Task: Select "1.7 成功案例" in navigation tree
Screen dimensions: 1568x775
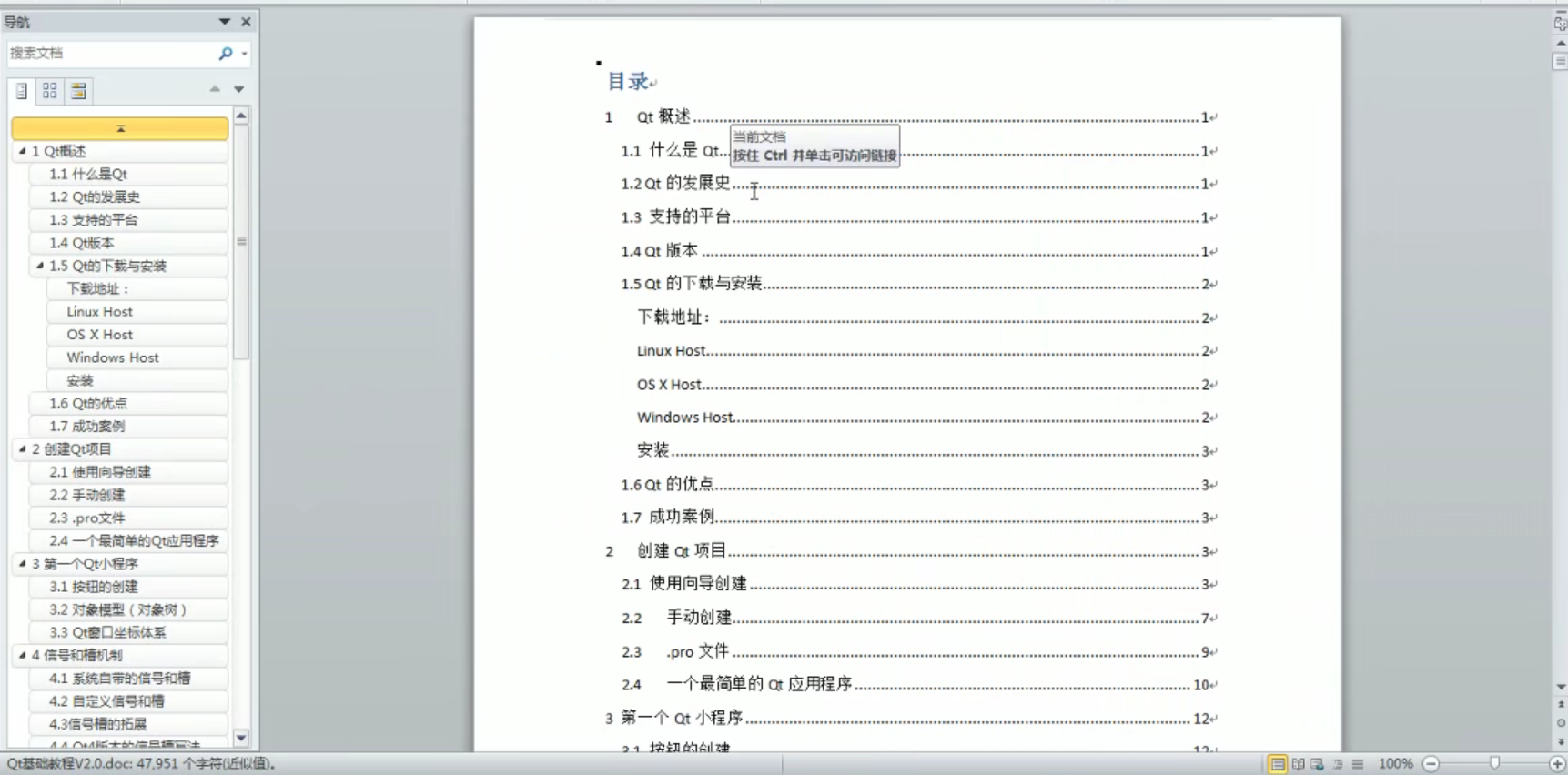Action: [x=127, y=426]
